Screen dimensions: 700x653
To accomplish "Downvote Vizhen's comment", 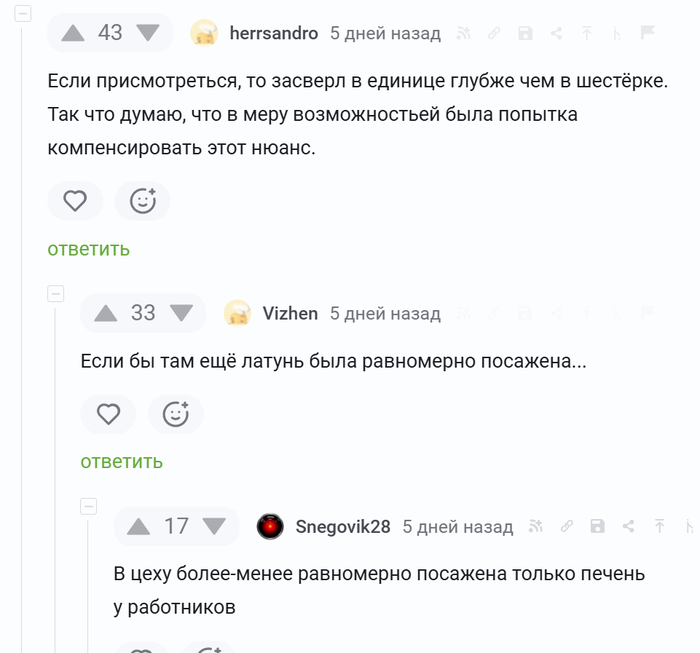I will (x=181, y=313).
